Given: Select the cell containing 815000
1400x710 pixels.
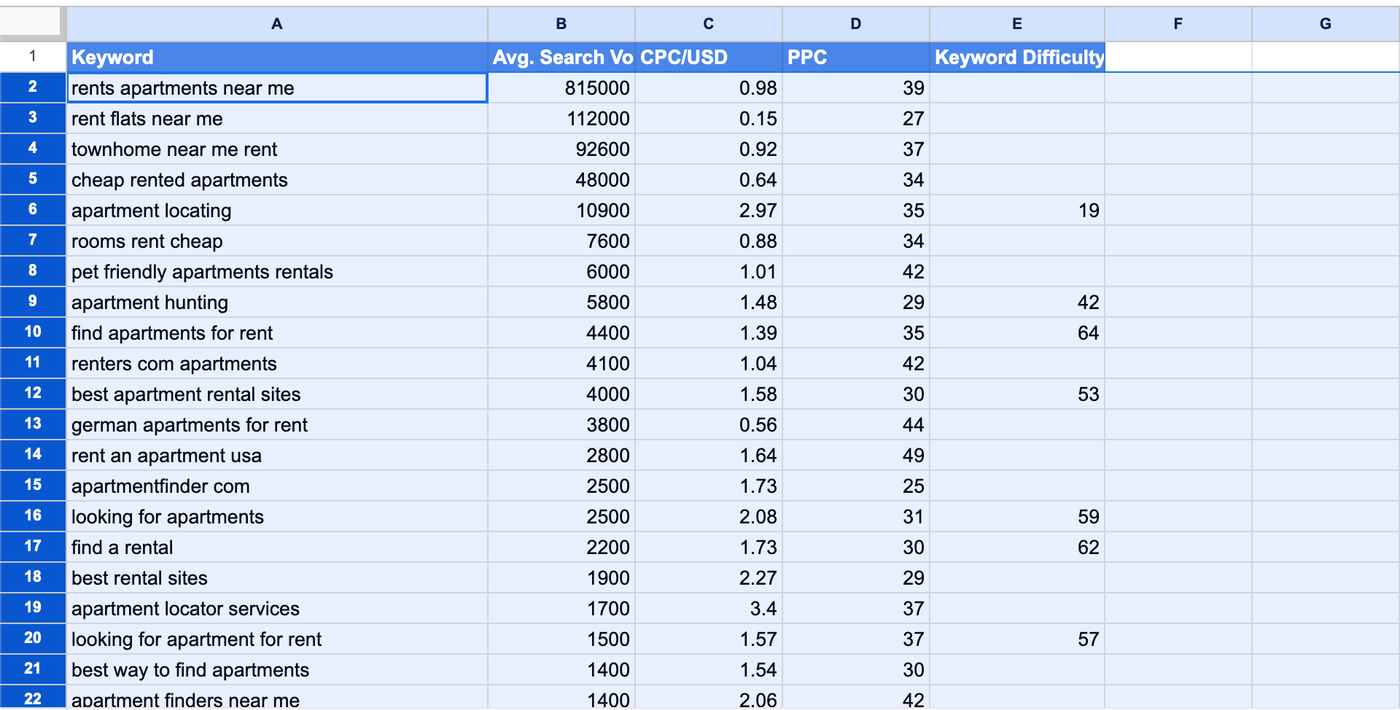Looking at the screenshot, I should pos(560,87).
